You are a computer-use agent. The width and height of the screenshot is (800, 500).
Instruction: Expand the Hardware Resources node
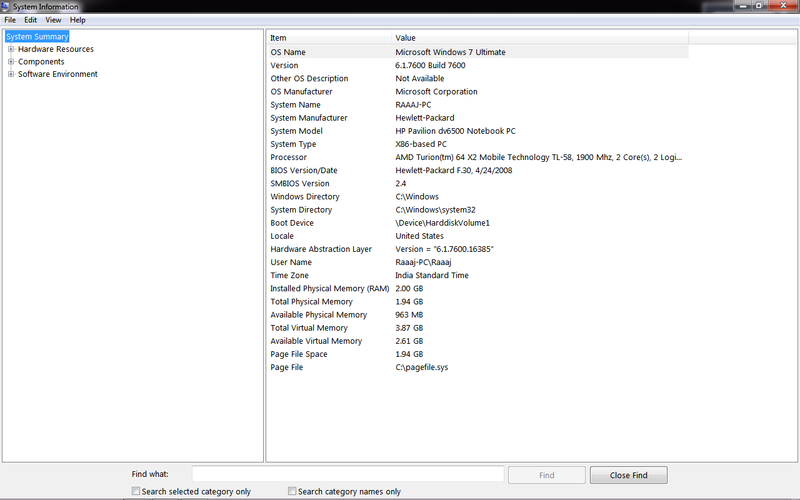(11, 49)
